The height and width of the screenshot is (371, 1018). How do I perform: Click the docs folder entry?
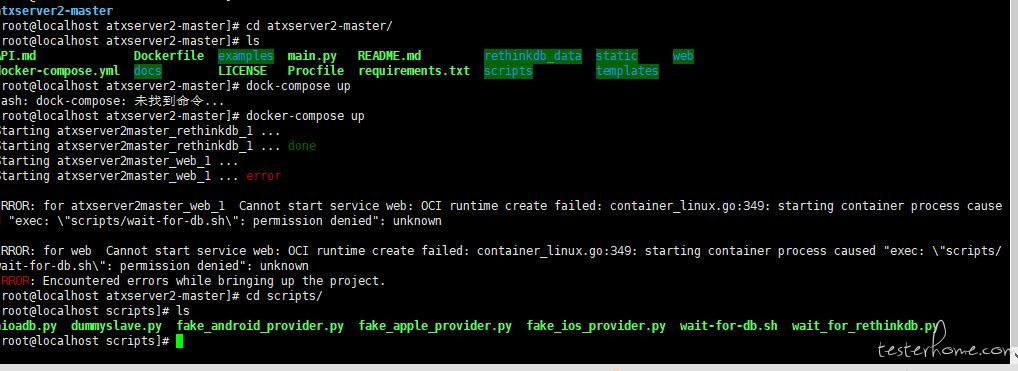click(x=147, y=71)
